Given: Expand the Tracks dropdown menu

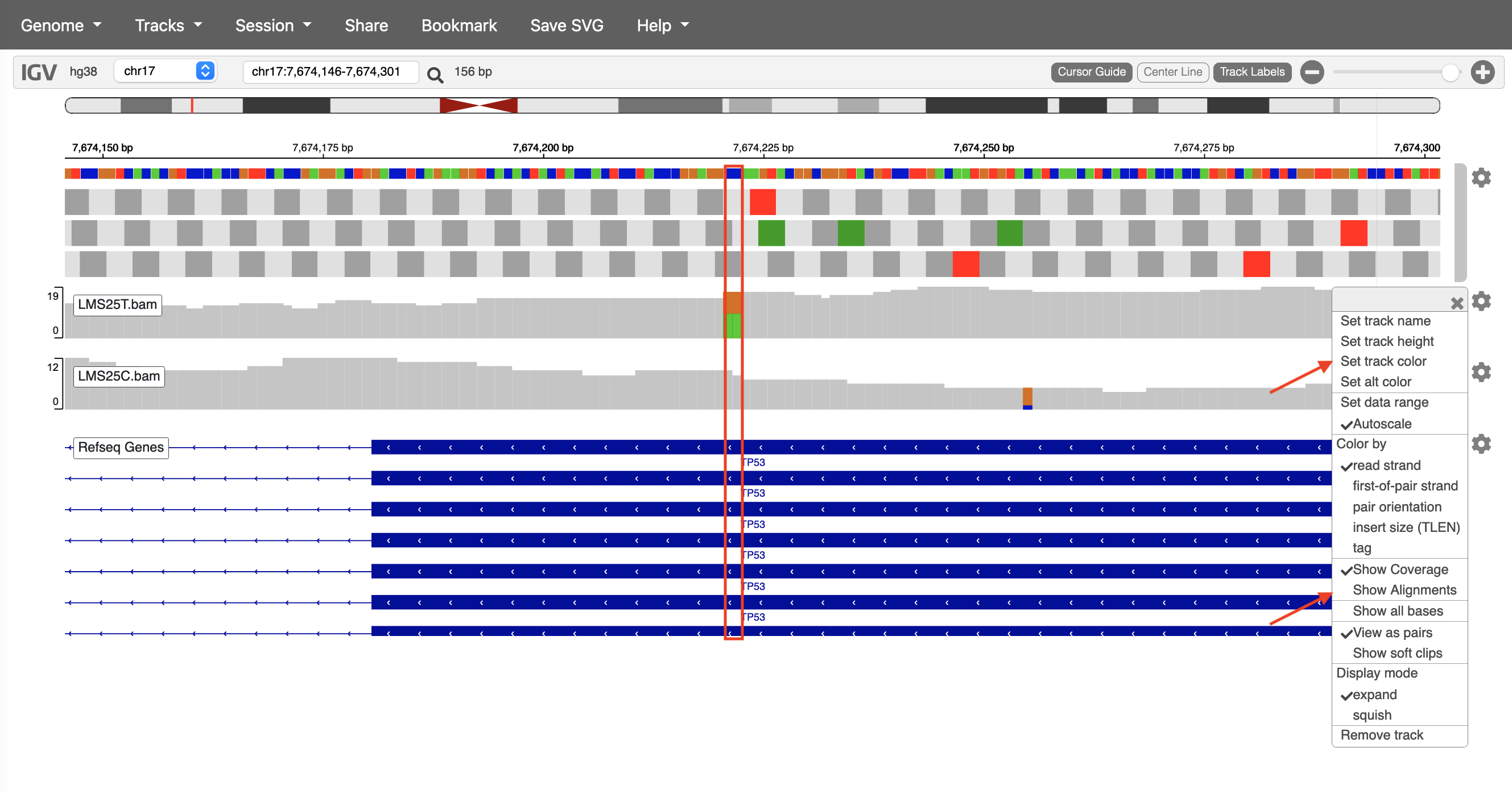Looking at the screenshot, I should click(168, 25).
